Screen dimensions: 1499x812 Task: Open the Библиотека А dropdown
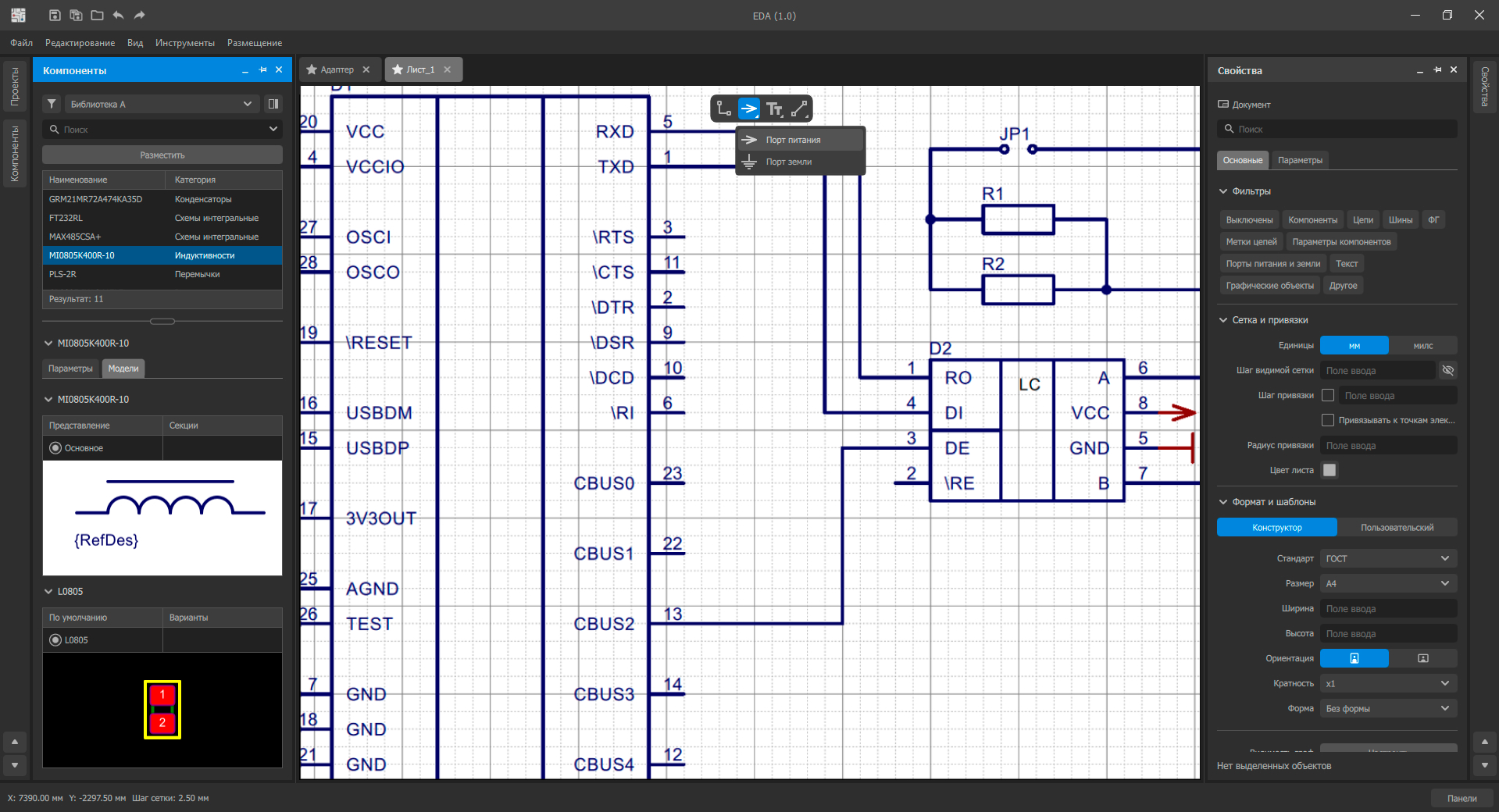(x=162, y=104)
